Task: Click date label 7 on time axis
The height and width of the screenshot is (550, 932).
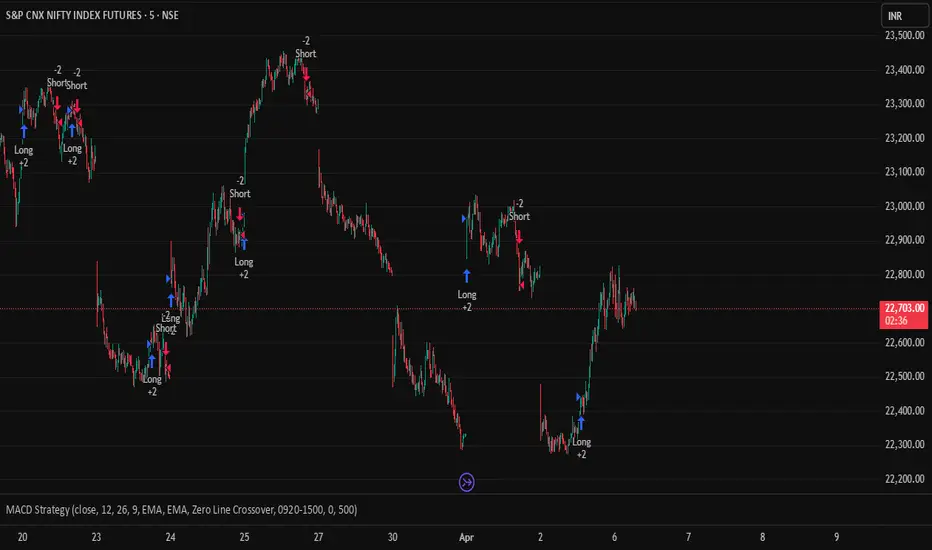Action: pos(688,537)
